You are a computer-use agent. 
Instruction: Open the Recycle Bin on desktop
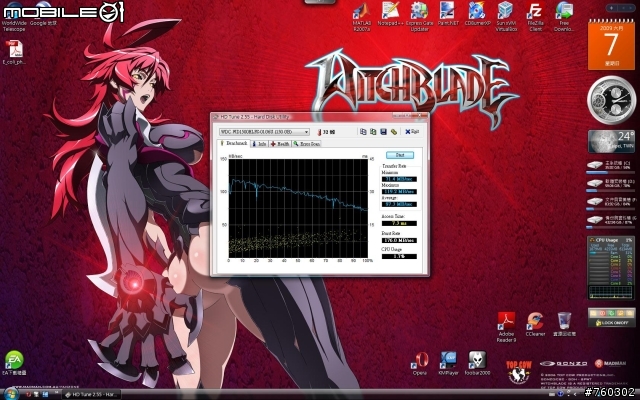point(564,324)
